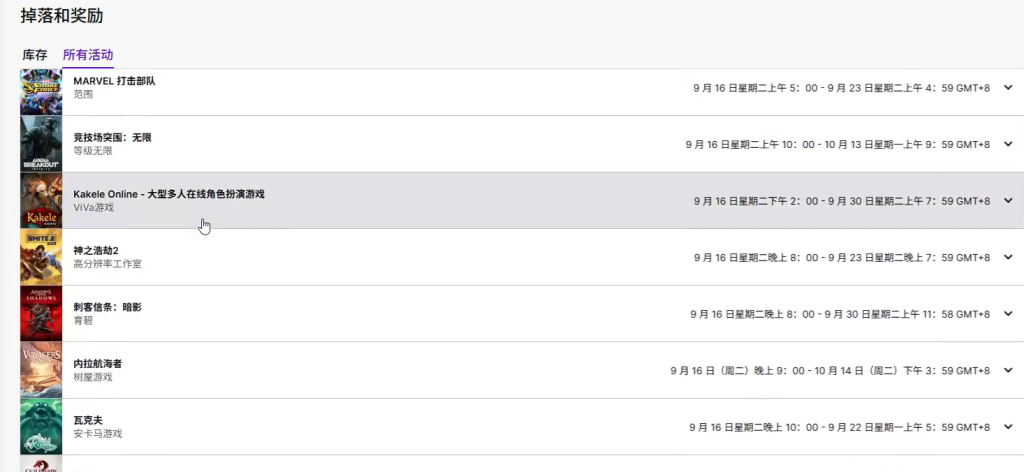Viewport: 1024px width, 472px height.
Task: Switch to the 库存 tab
Action: click(35, 55)
